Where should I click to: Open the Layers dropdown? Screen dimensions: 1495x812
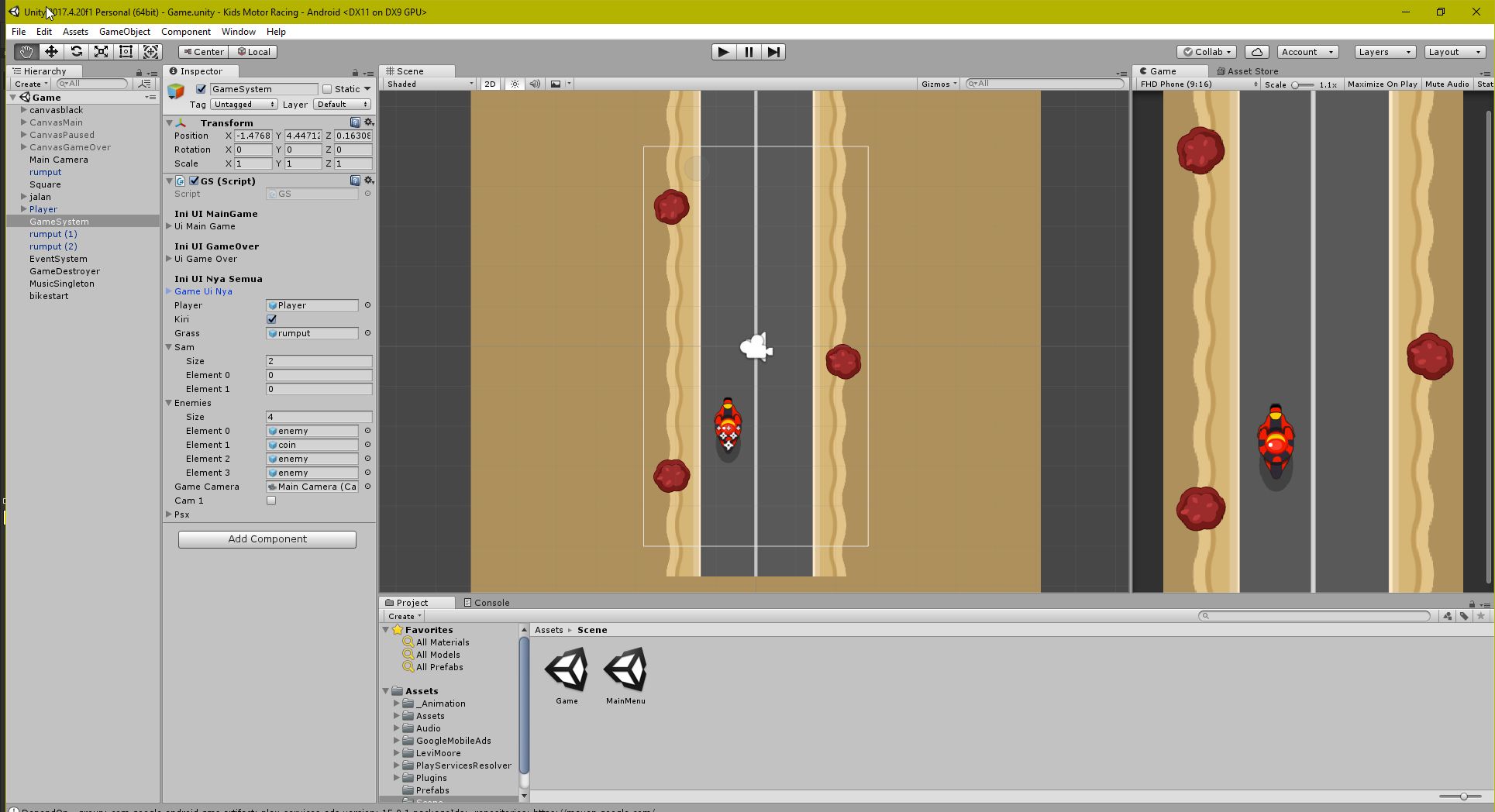(1384, 52)
